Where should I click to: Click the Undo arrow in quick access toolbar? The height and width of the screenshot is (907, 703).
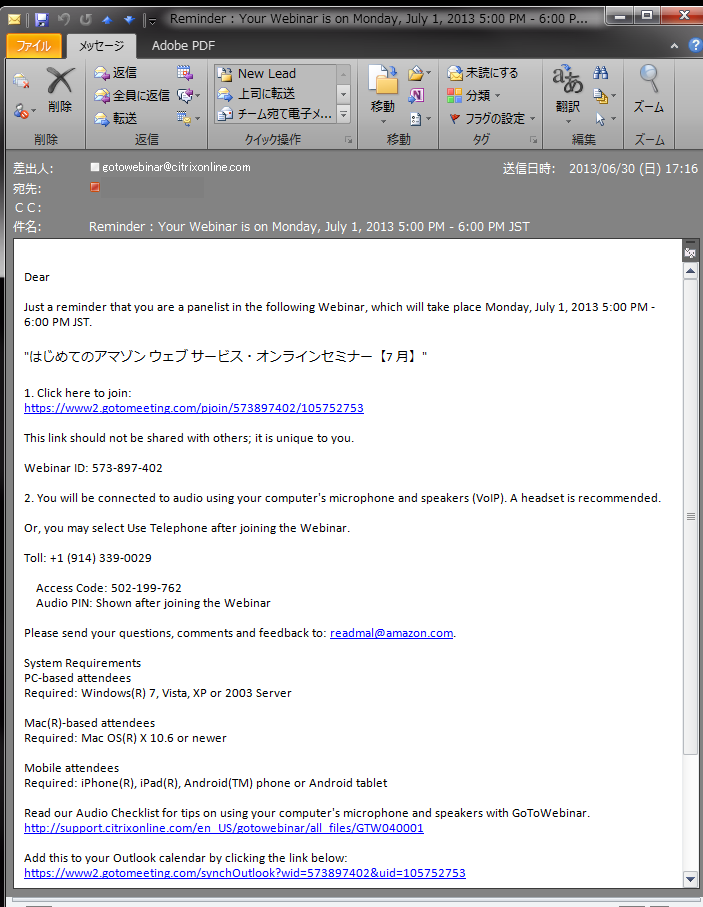pyautogui.click(x=64, y=20)
